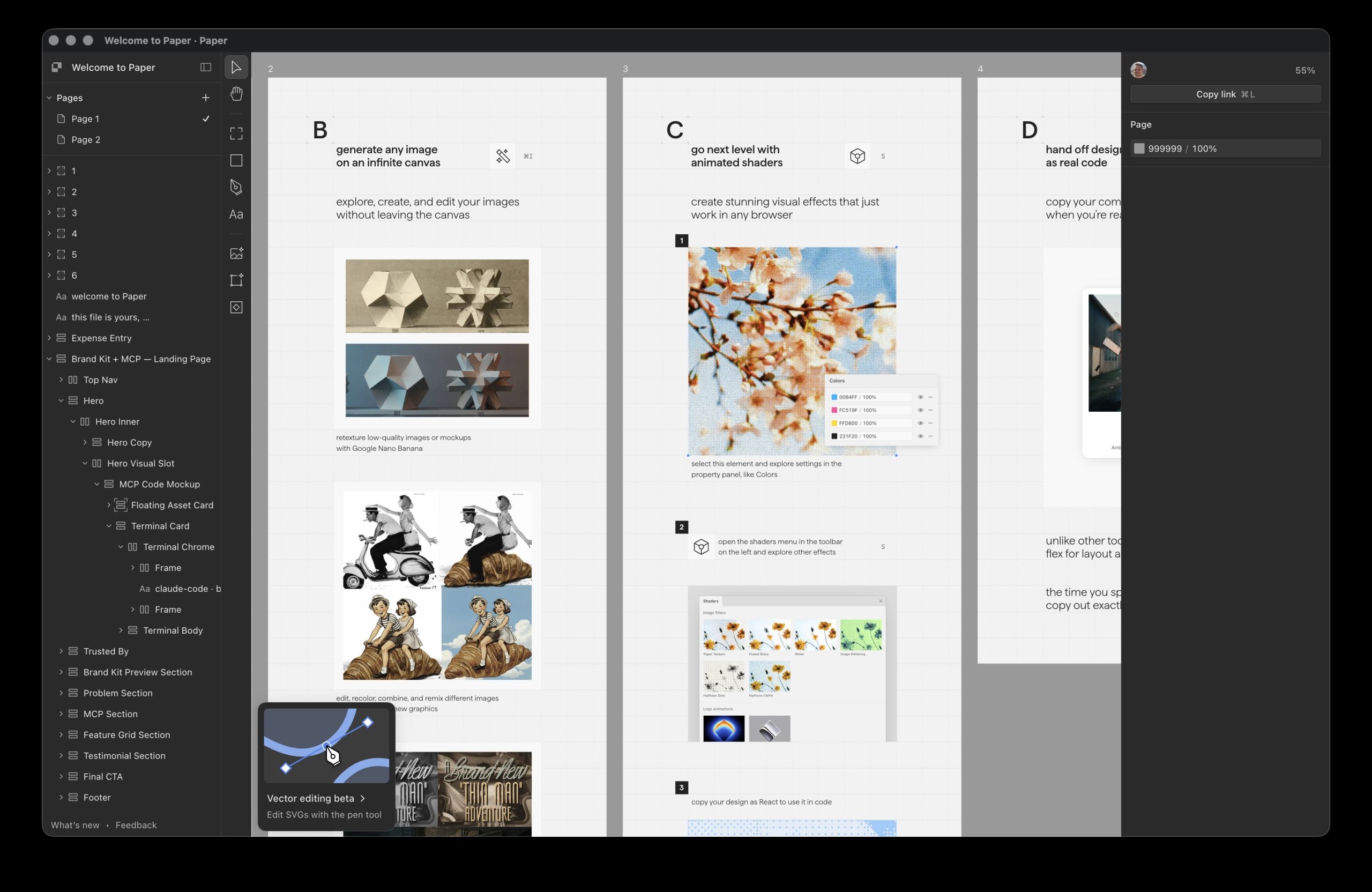Expand the Footer layer
Screen dimensions: 1372x892
(61, 798)
